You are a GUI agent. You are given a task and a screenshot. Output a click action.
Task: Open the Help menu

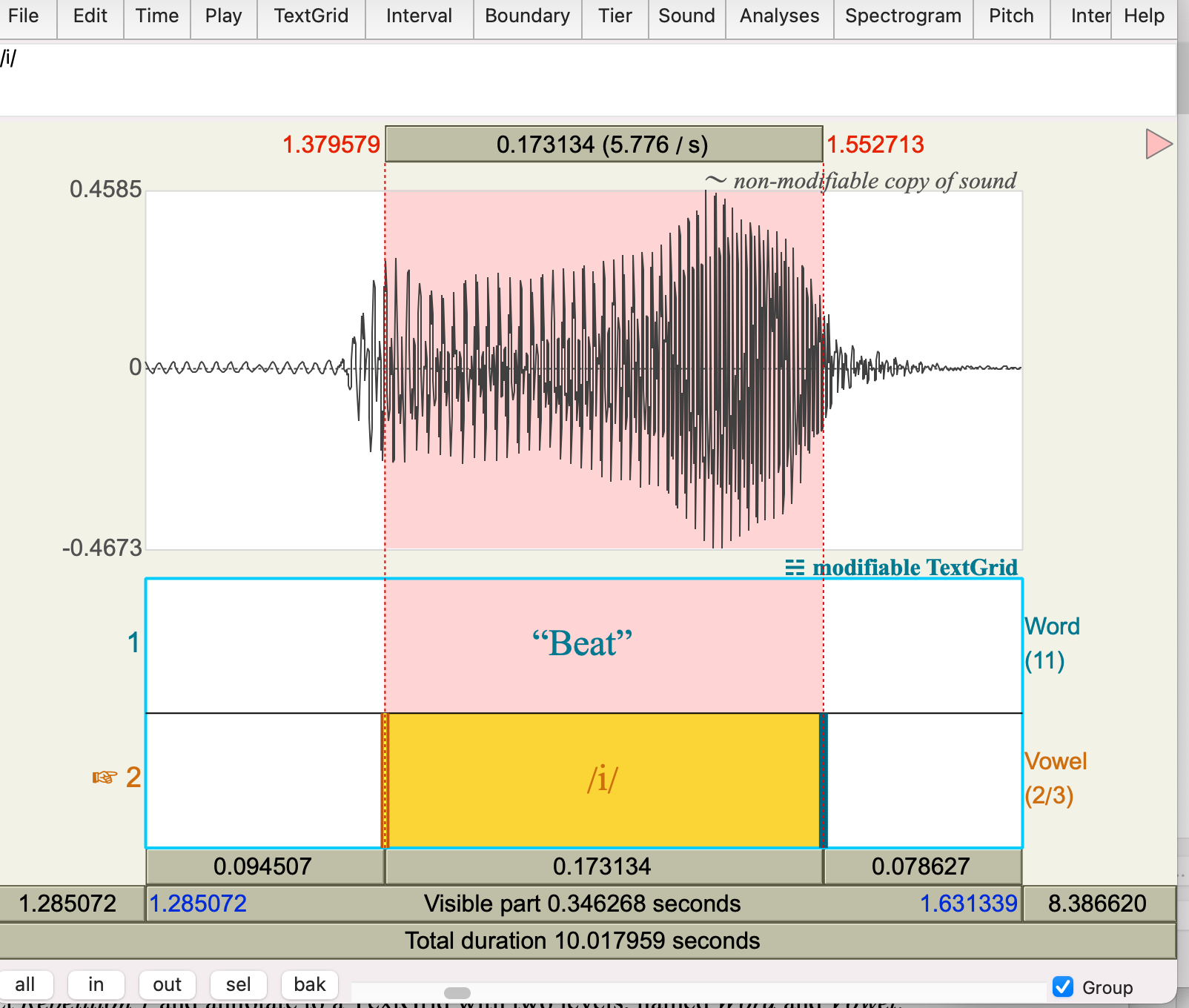click(1145, 16)
